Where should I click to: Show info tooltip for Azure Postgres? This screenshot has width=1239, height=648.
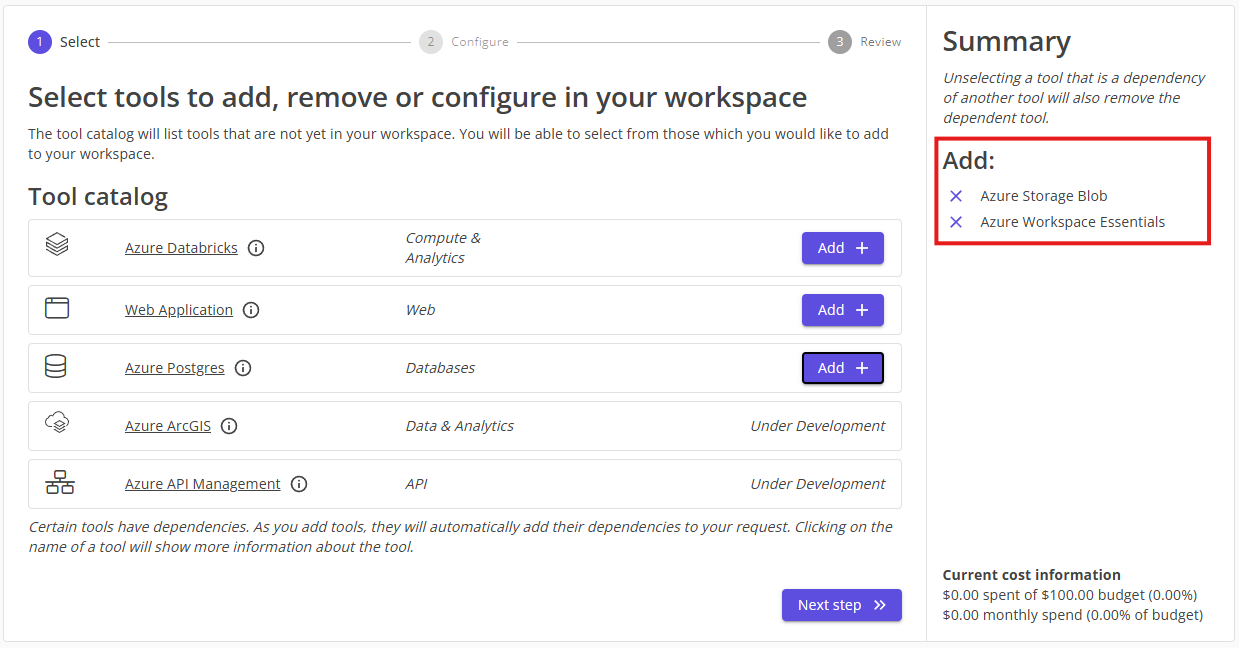point(243,368)
